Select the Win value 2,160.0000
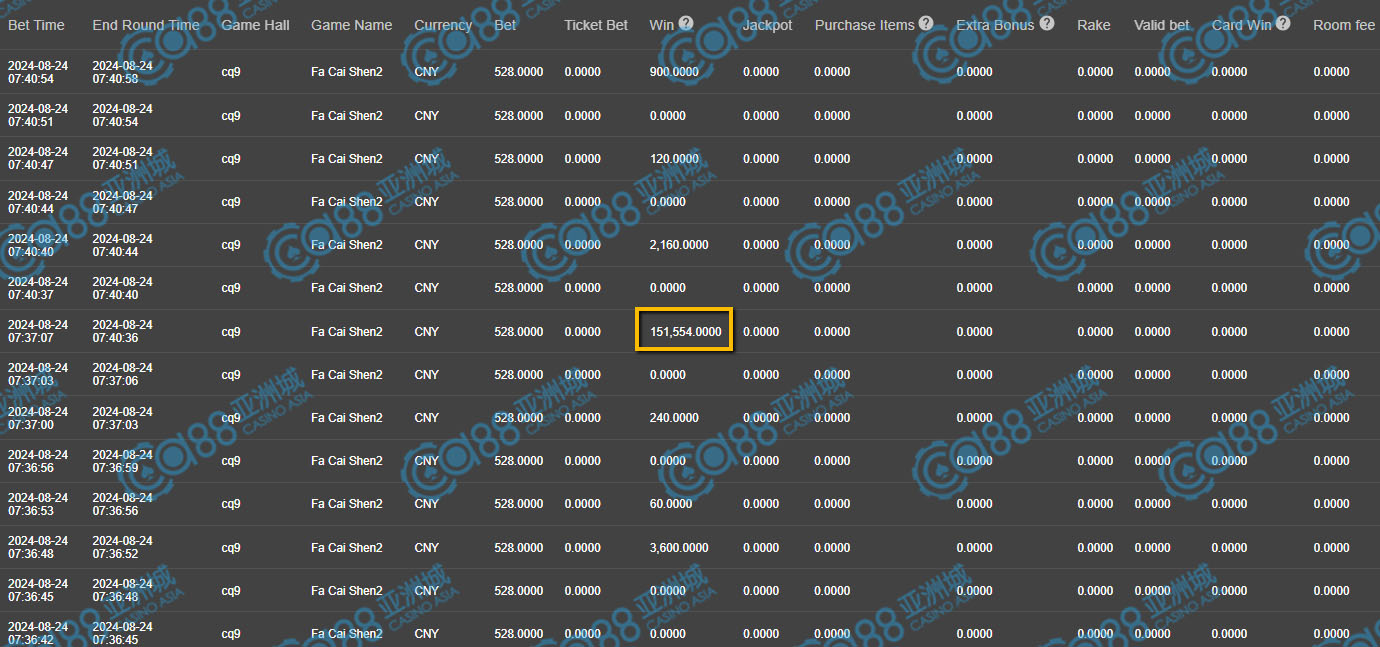This screenshot has width=1380, height=647. 679,245
